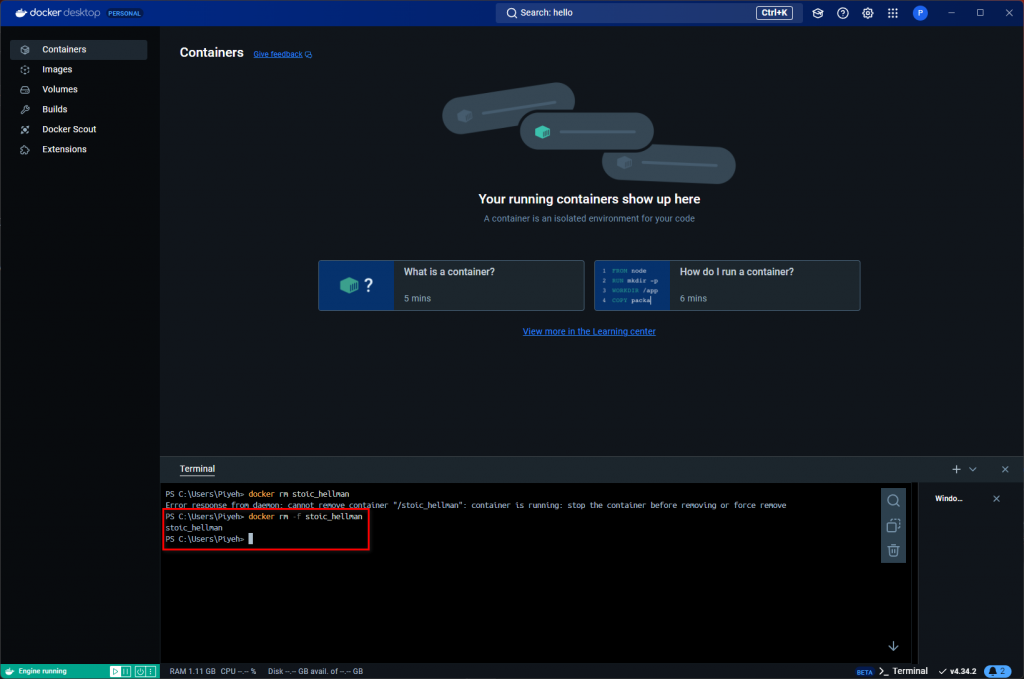The image size is (1024, 679).
Task: Select the 'Windo...' terminal session
Action: [x=949, y=499]
